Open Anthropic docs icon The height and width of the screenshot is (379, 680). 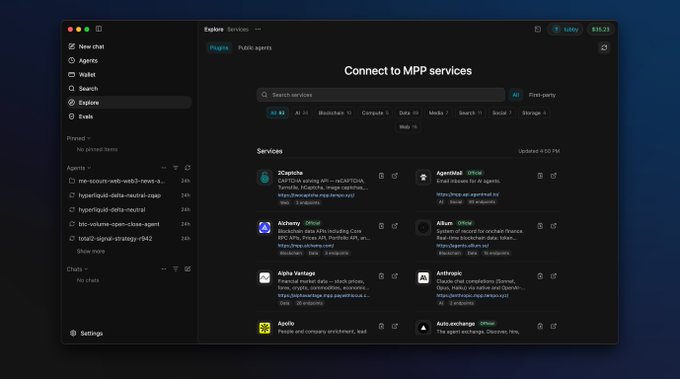pos(540,276)
